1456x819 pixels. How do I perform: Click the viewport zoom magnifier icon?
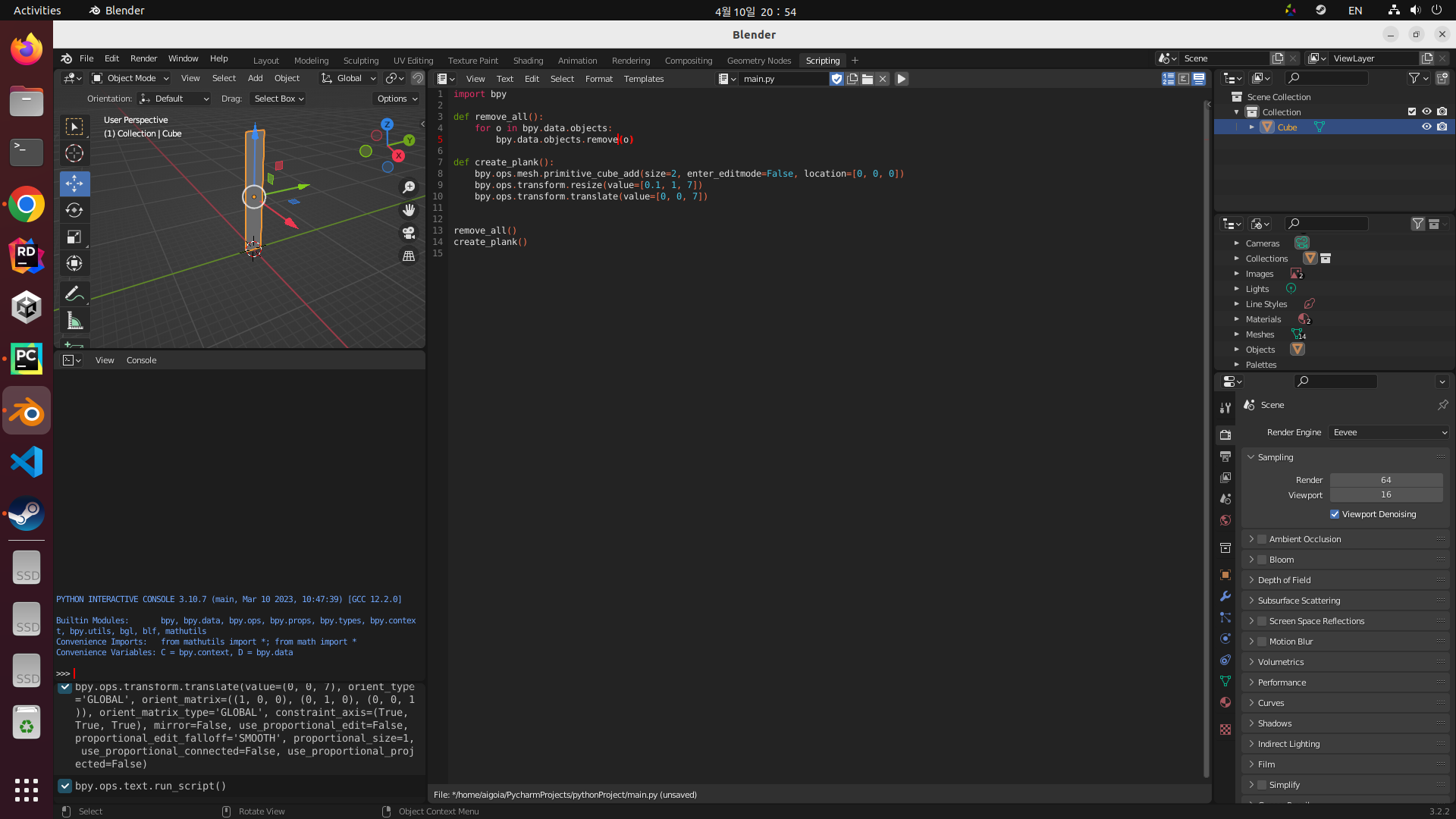click(409, 187)
